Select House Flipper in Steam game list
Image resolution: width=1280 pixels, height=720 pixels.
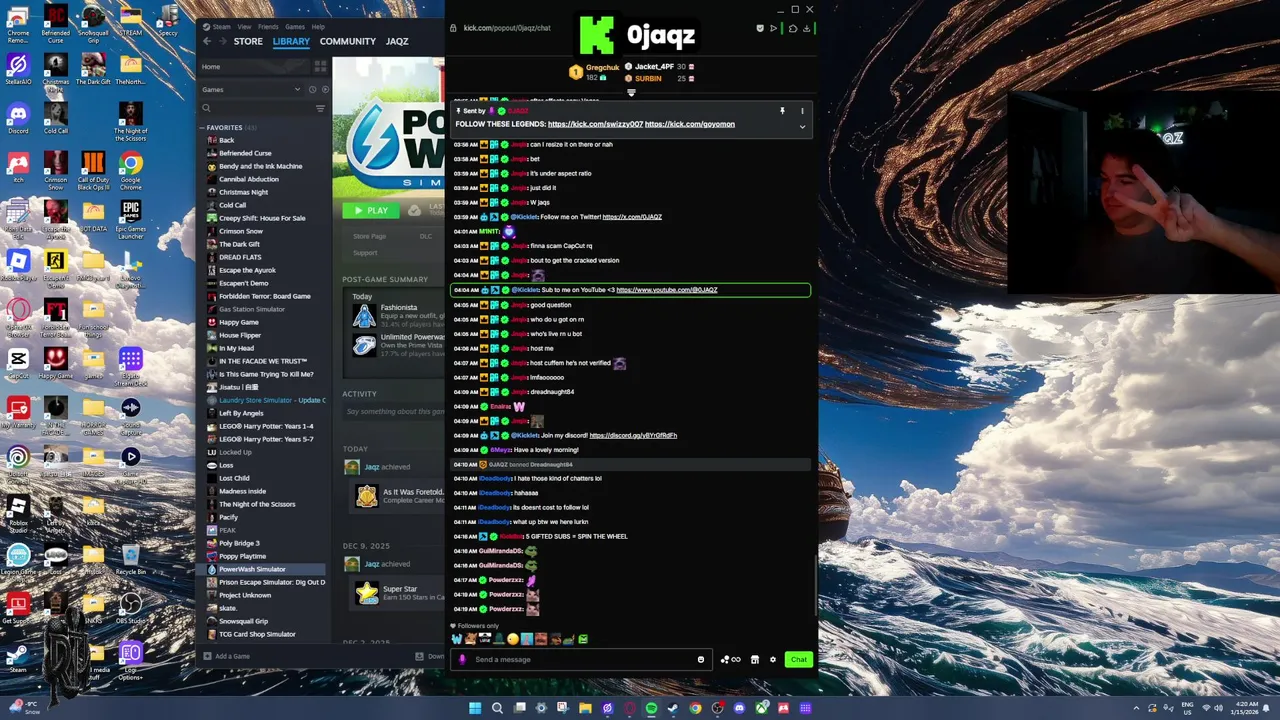pyautogui.click(x=240, y=335)
